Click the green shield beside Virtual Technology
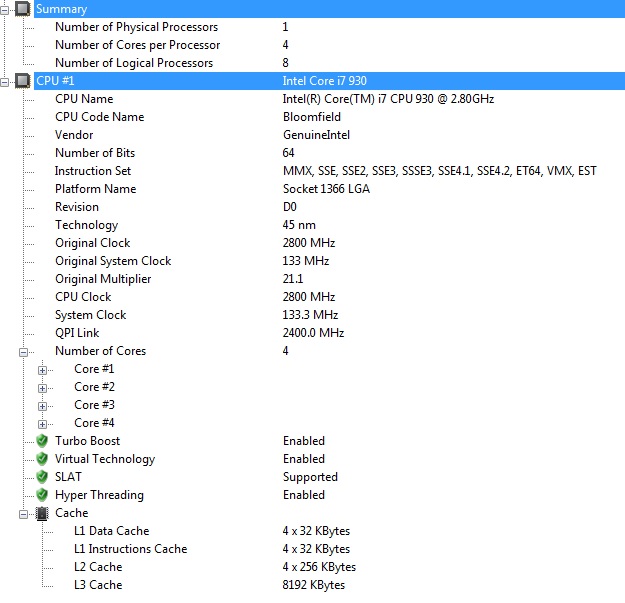Image resolution: width=625 pixels, height=603 pixels. [42, 459]
